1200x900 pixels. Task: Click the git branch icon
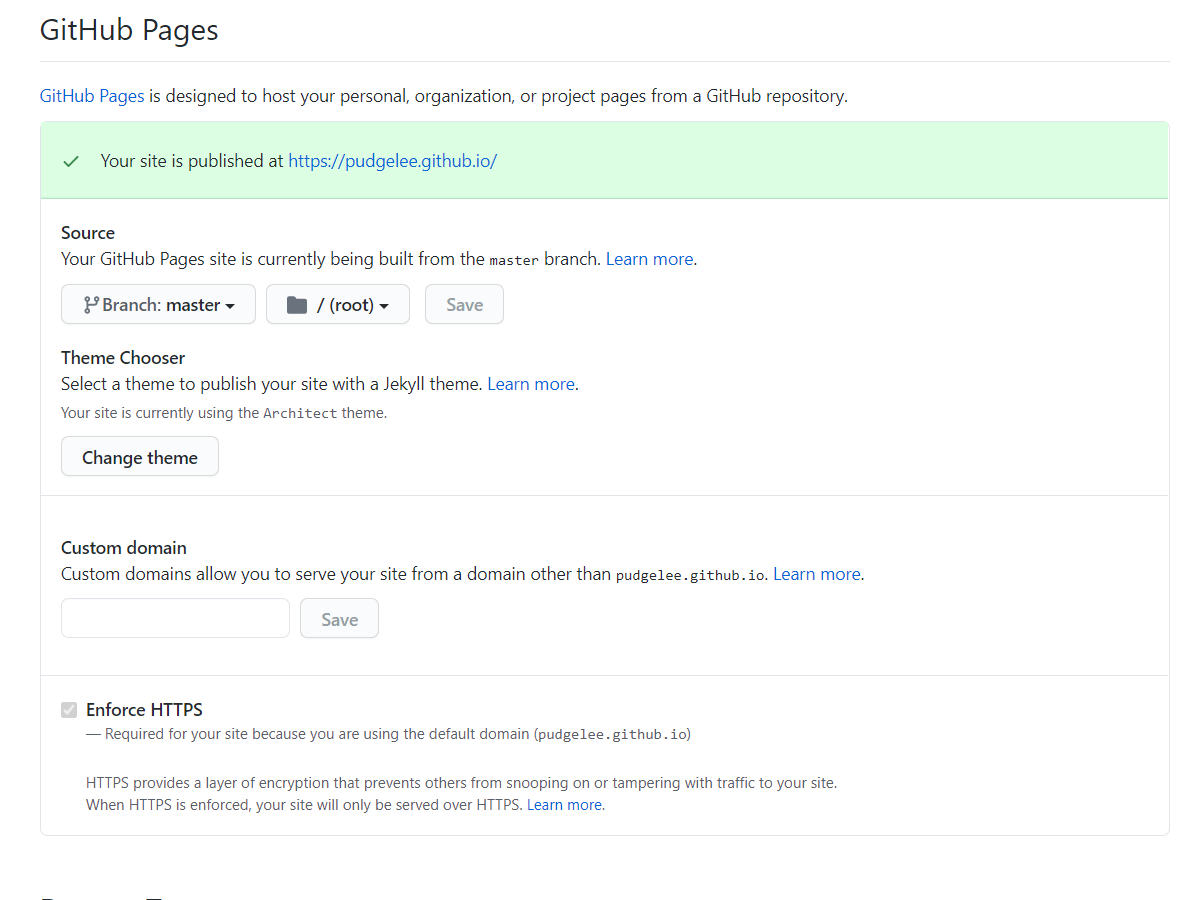point(91,305)
